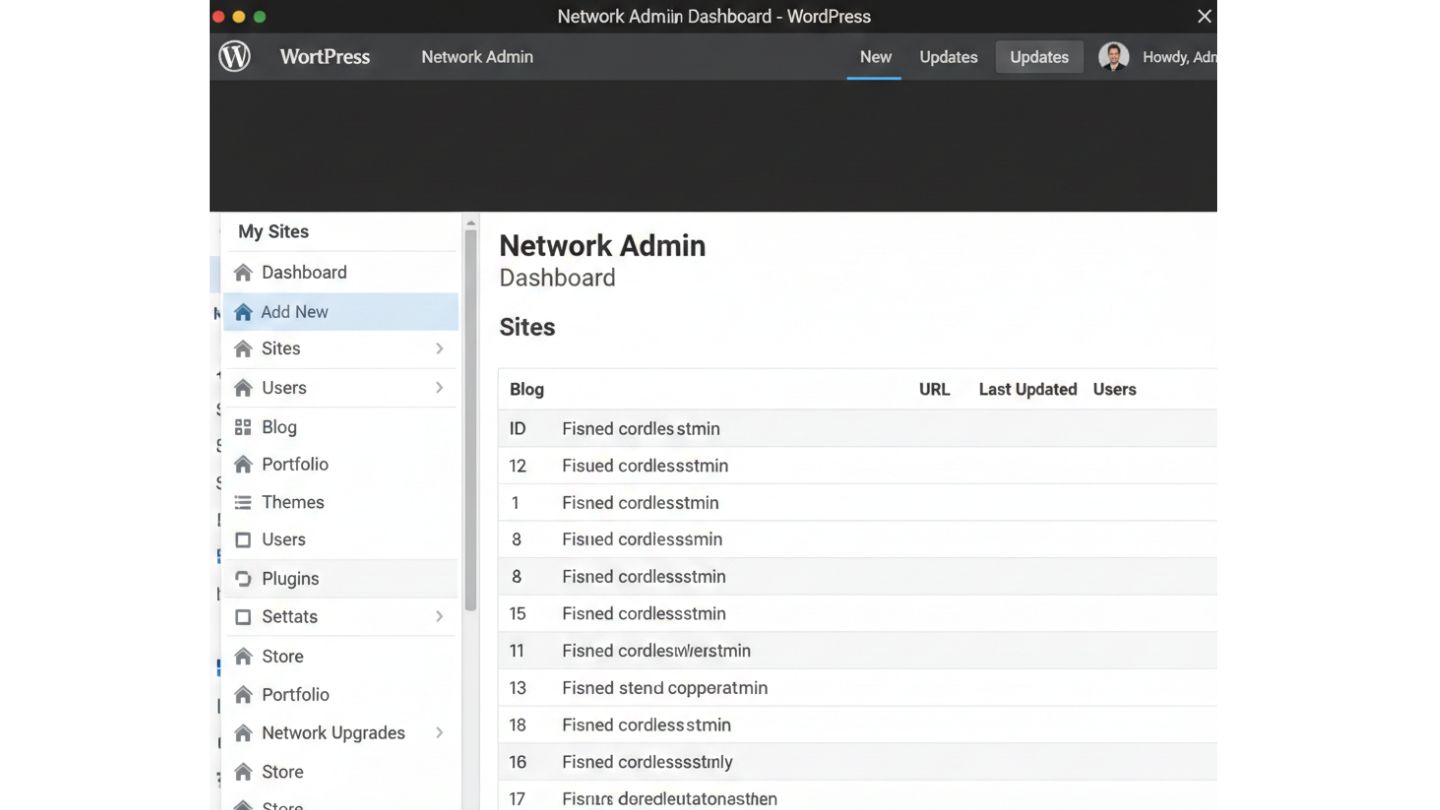1440x810 pixels.
Task: Expand the Settats submenu chevron
Action: (440, 617)
